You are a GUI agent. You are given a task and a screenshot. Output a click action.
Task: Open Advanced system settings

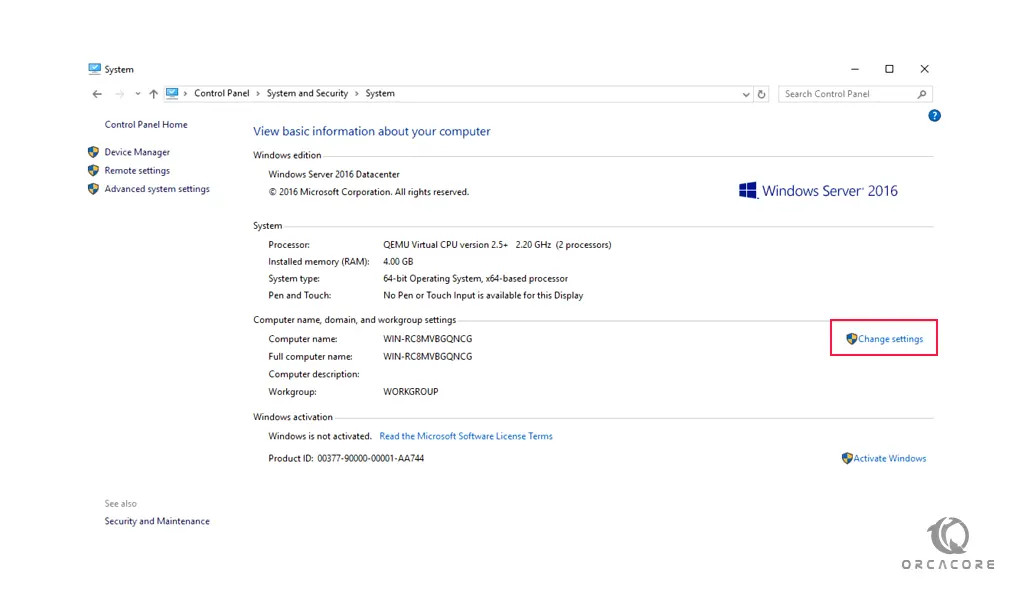[157, 189]
